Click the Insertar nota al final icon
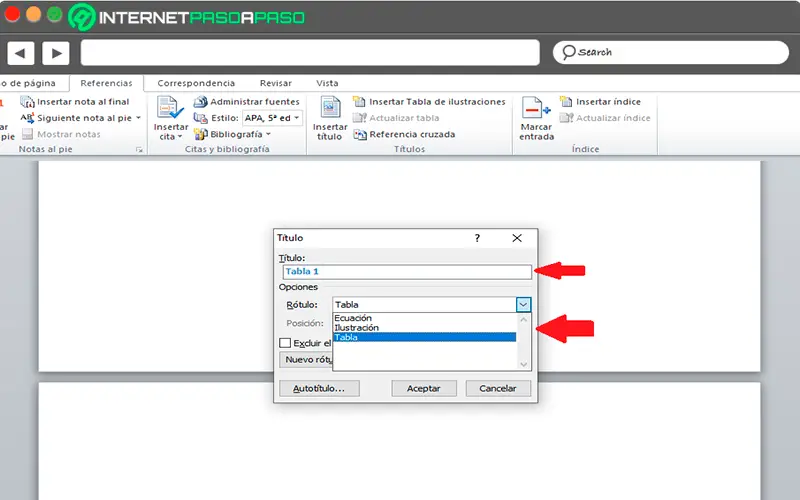 point(27,102)
